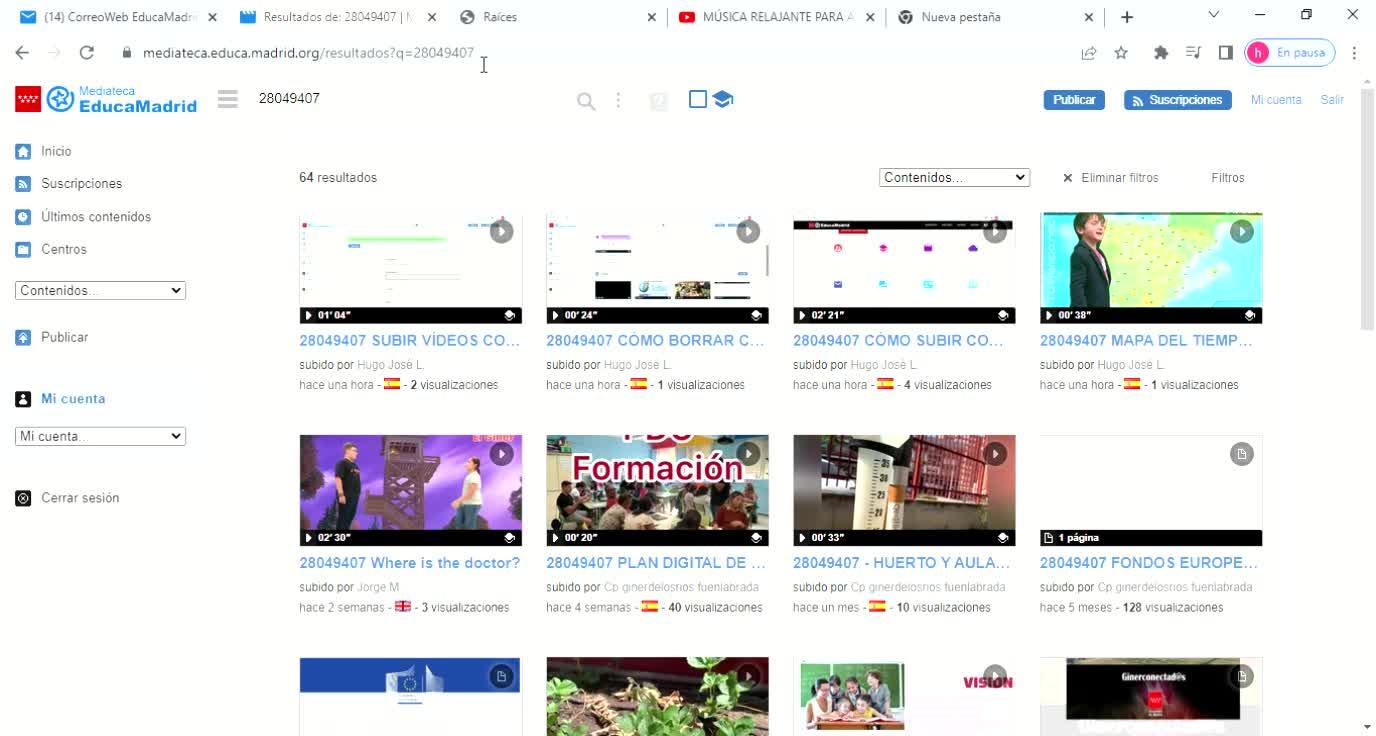Open Chrome's three-dot menu
Screen dimensions: 1376x736
1354,53
